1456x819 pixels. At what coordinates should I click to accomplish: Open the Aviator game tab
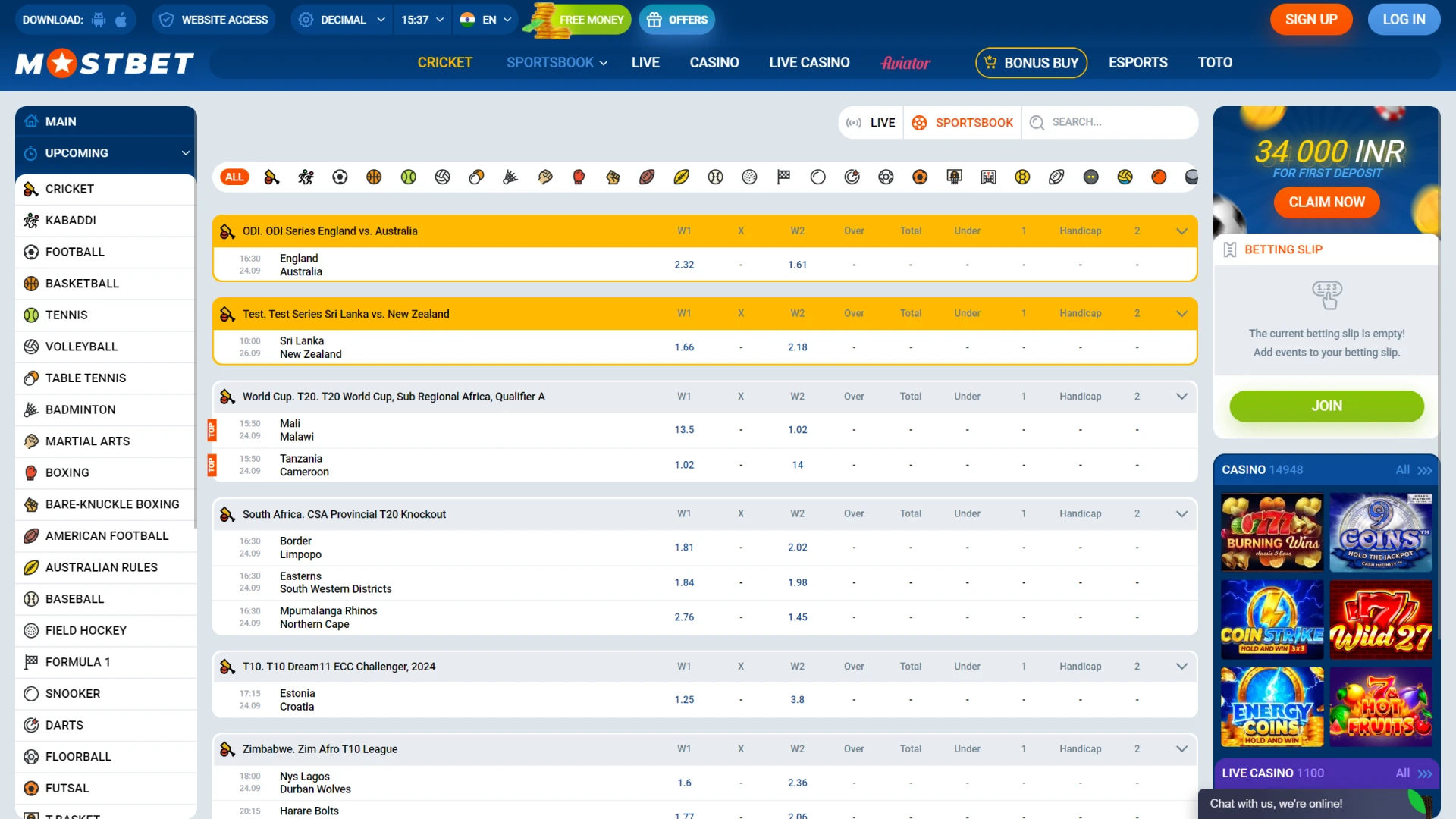click(x=905, y=63)
